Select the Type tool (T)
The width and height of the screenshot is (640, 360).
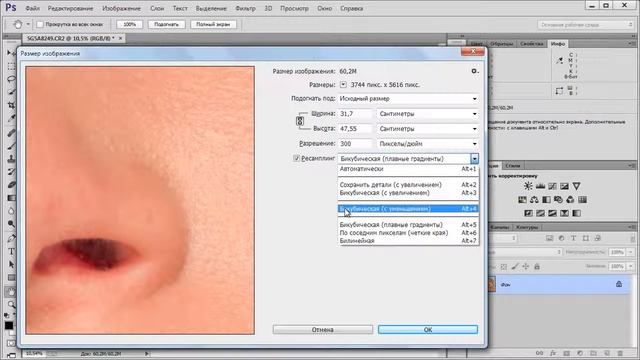[11, 251]
